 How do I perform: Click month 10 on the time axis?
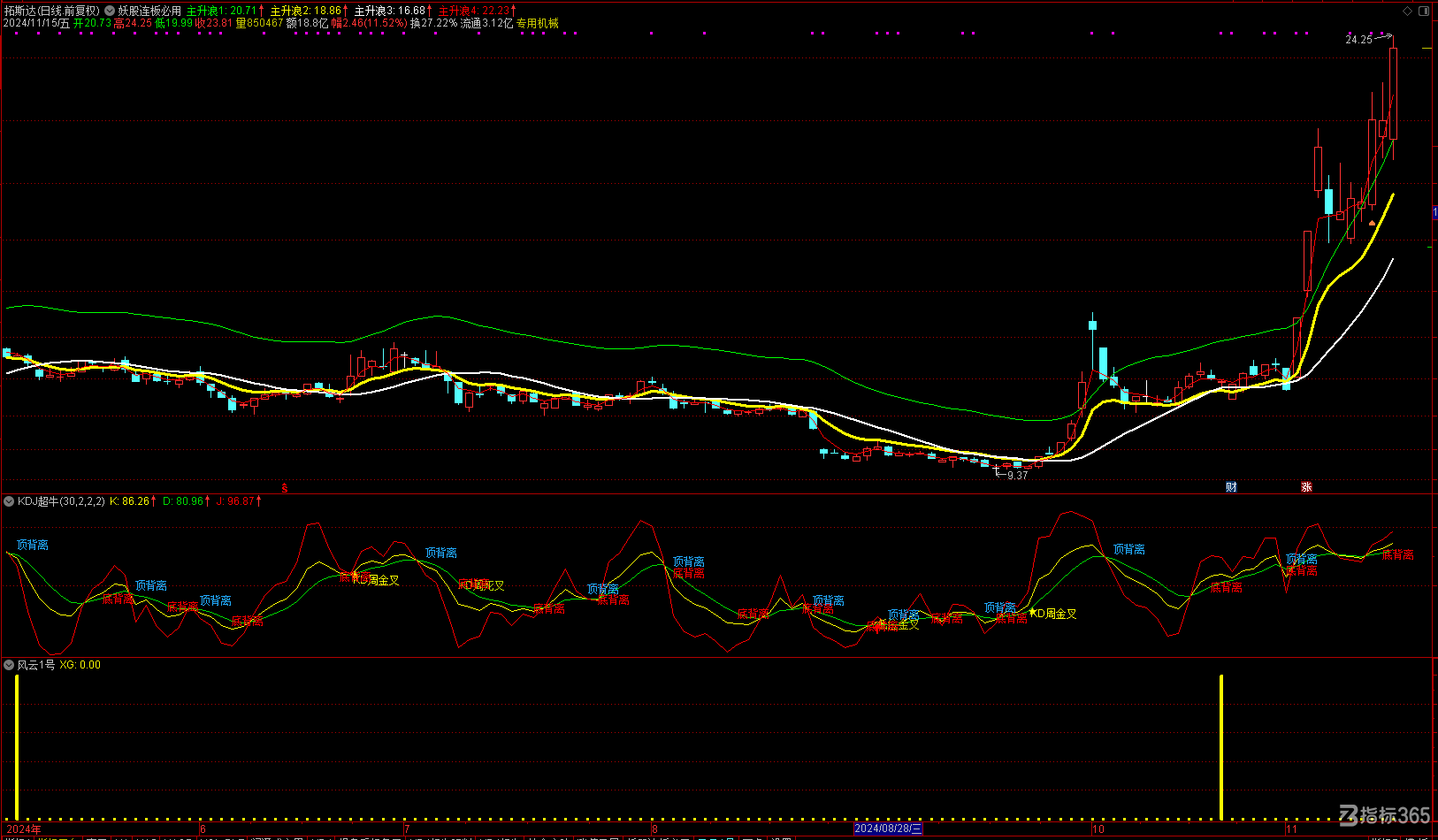pos(1098,829)
